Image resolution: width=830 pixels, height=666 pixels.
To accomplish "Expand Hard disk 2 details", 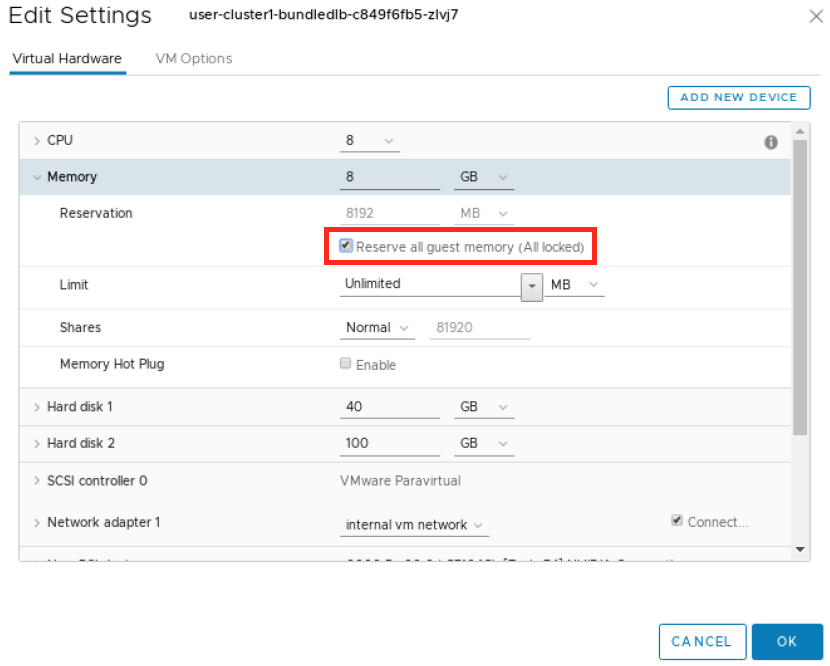I will click(x=37, y=443).
